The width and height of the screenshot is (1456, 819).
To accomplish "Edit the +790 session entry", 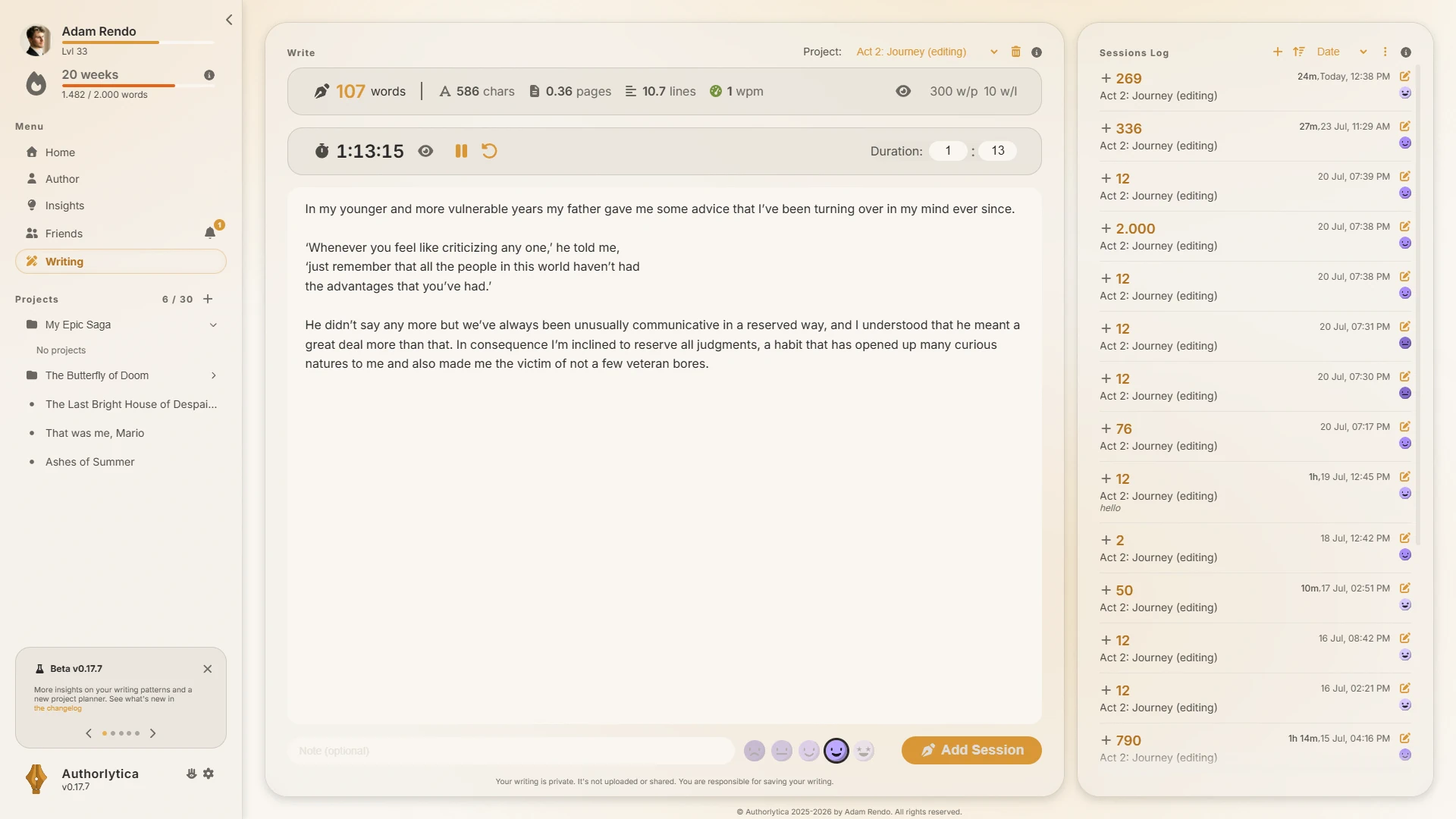I will pyautogui.click(x=1404, y=738).
